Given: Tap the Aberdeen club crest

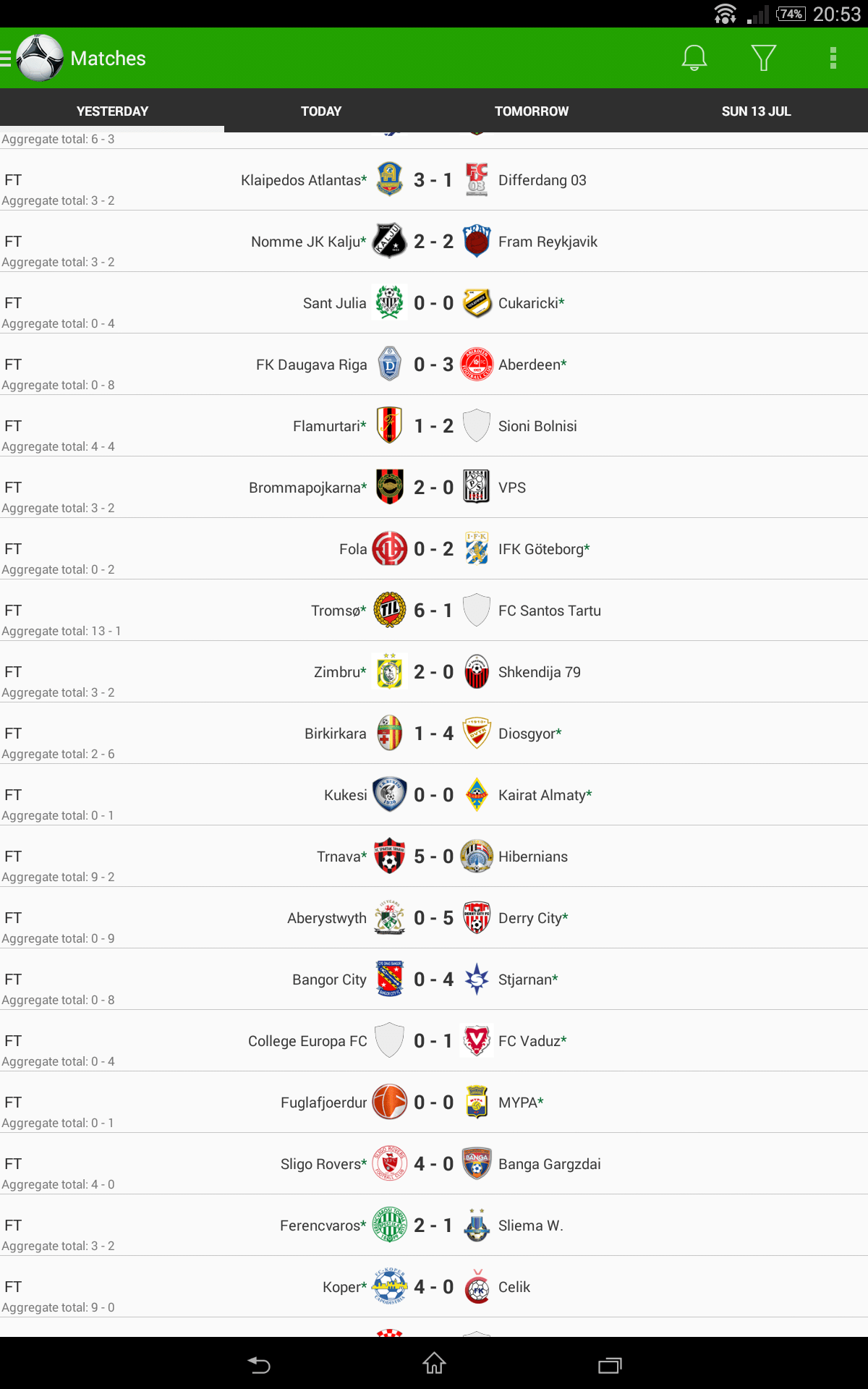Looking at the screenshot, I should click(477, 365).
